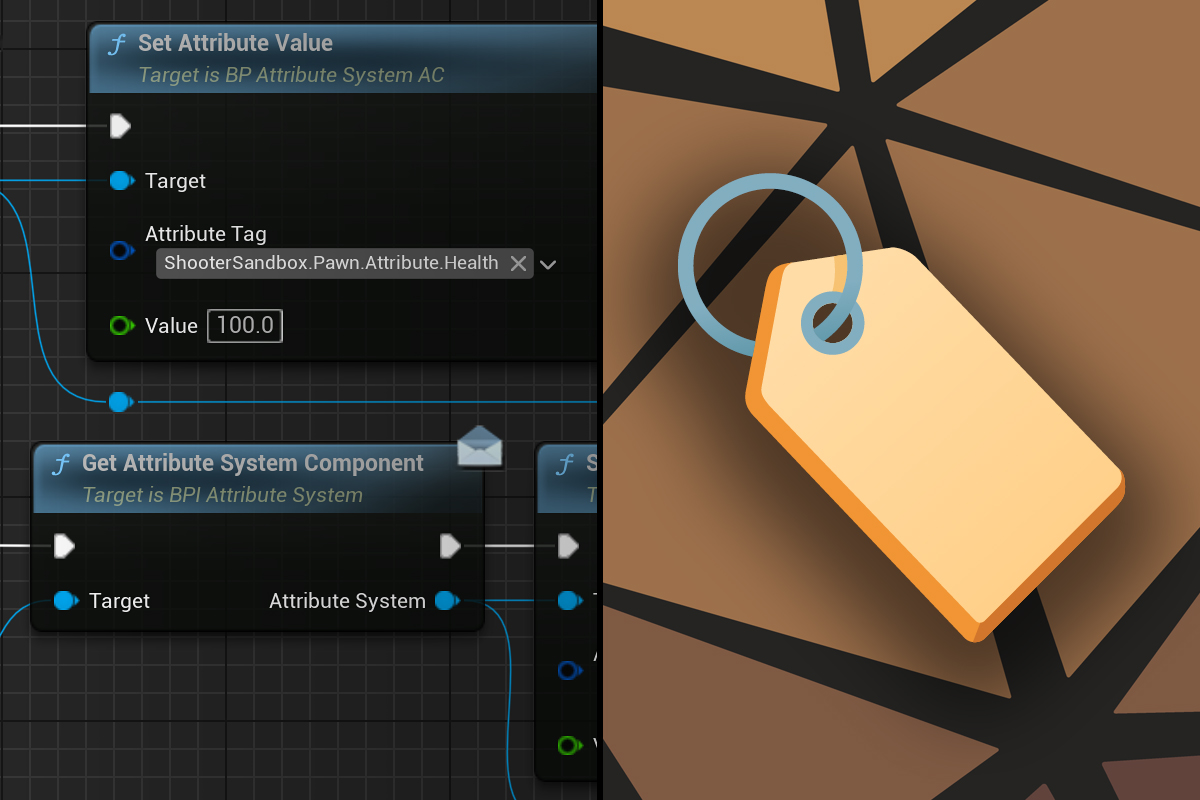This screenshot has width=1200, height=800.
Task: Click the blue Target pin on Set Attribute Value
Action: point(121,181)
